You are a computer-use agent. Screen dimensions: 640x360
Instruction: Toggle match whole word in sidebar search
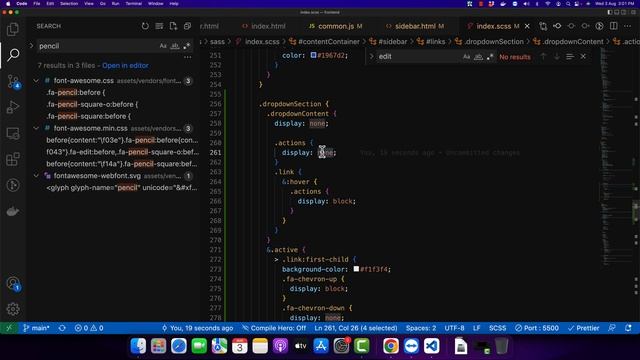[175, 46]
